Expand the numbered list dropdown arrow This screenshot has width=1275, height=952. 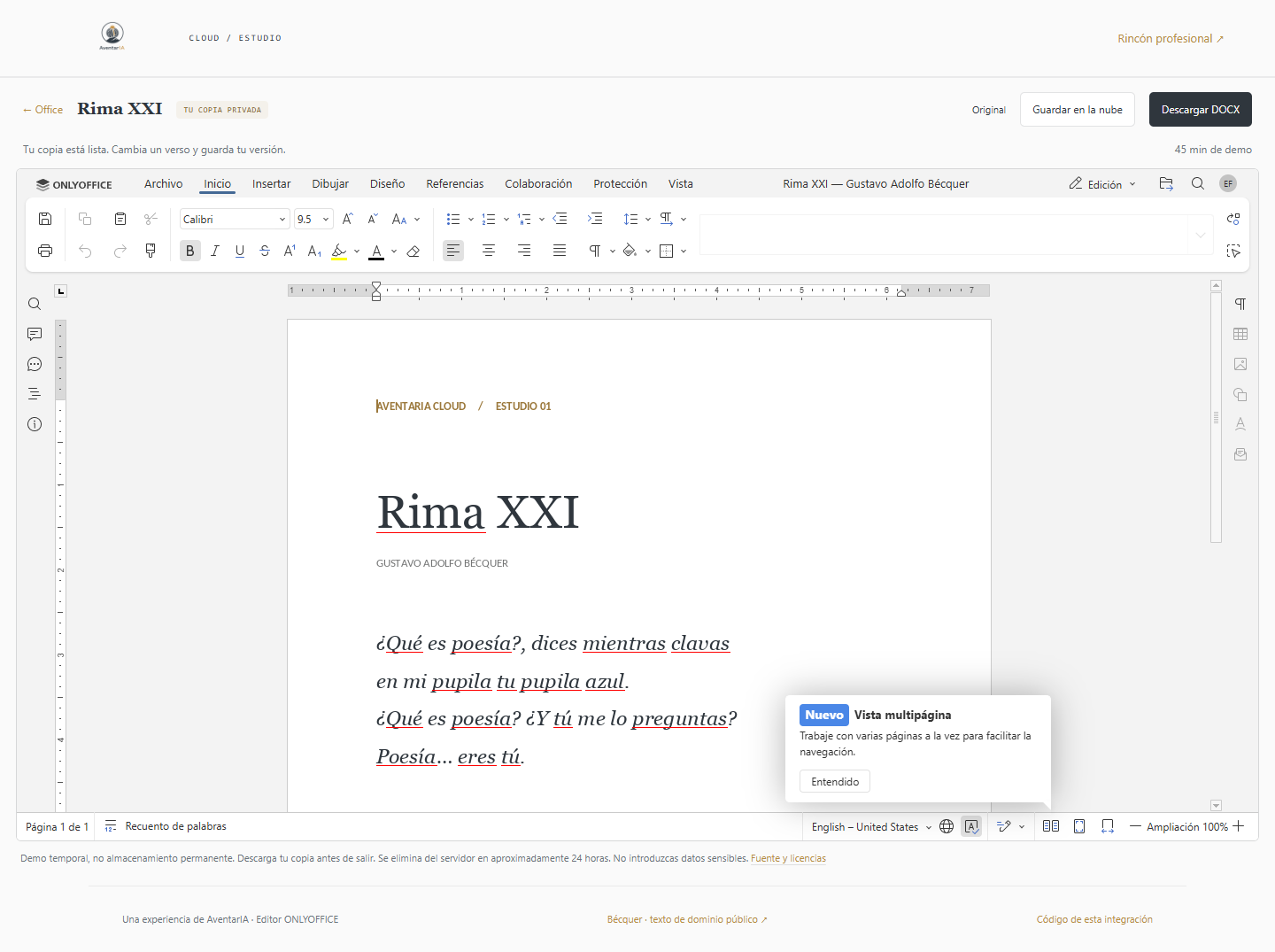point(506,220)
